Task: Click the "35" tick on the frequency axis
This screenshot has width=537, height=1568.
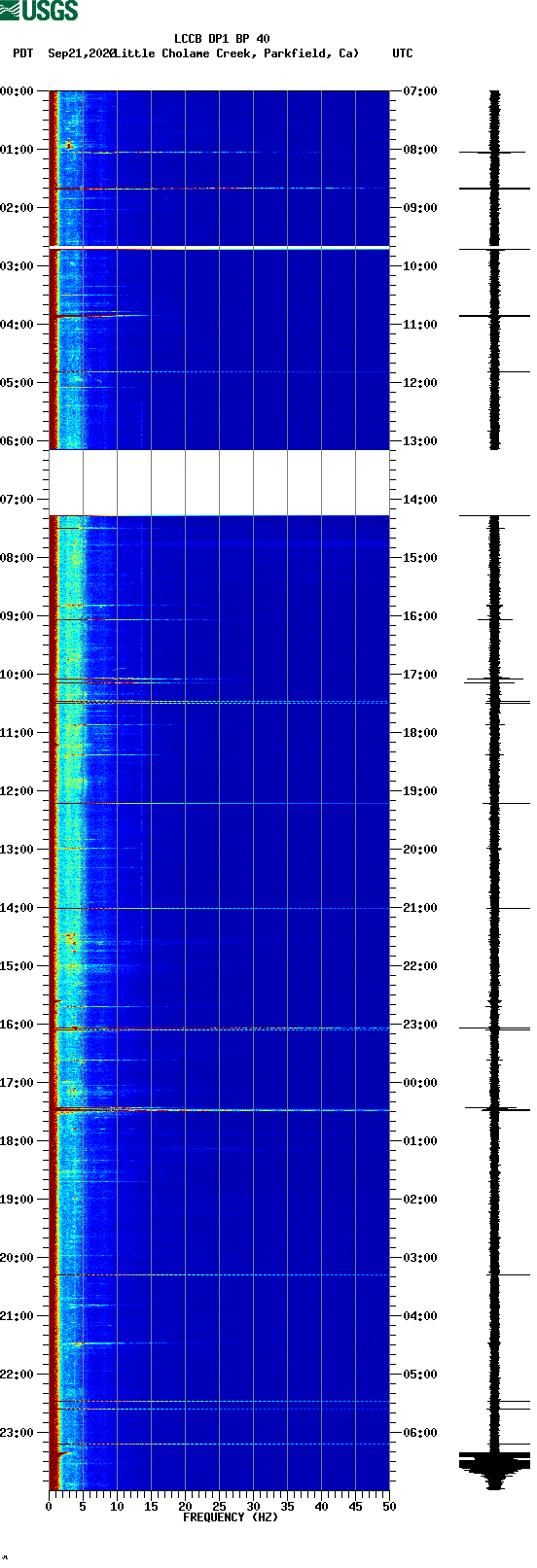Action: [x=287, y=1507]
